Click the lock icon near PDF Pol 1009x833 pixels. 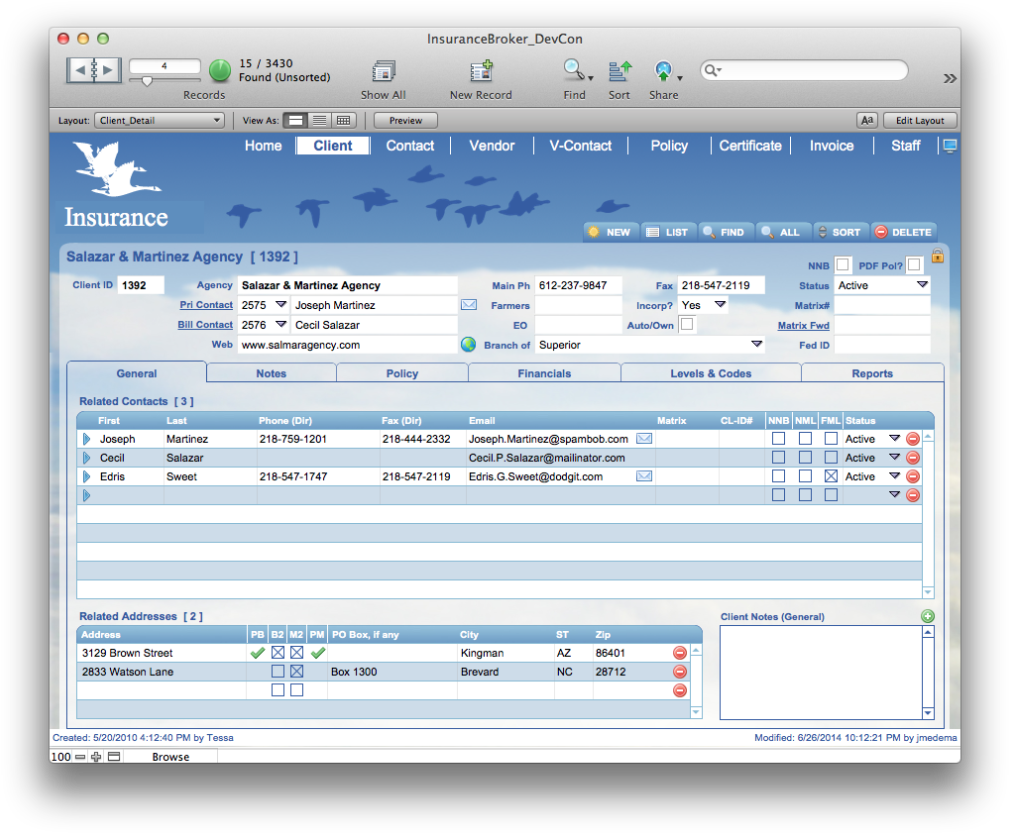pyautogui.click(x=938, y=256)
